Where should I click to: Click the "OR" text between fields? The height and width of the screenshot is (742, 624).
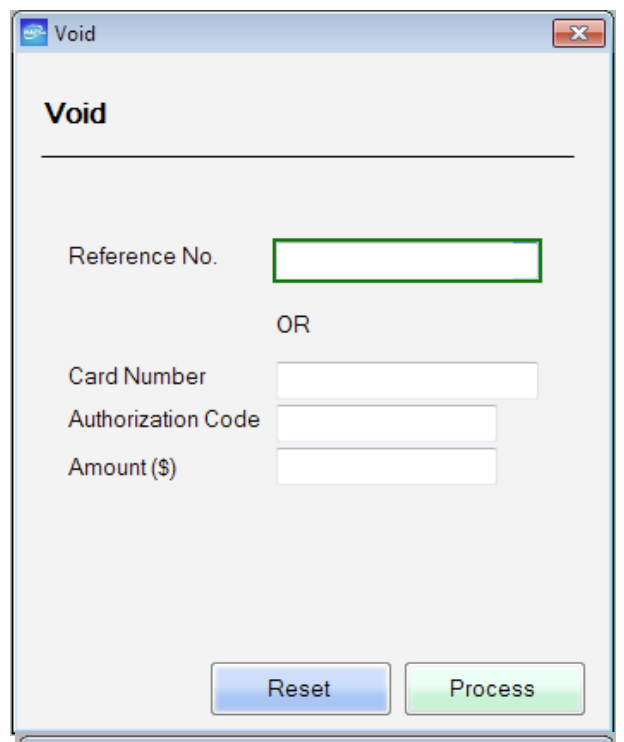pos(294,326)
